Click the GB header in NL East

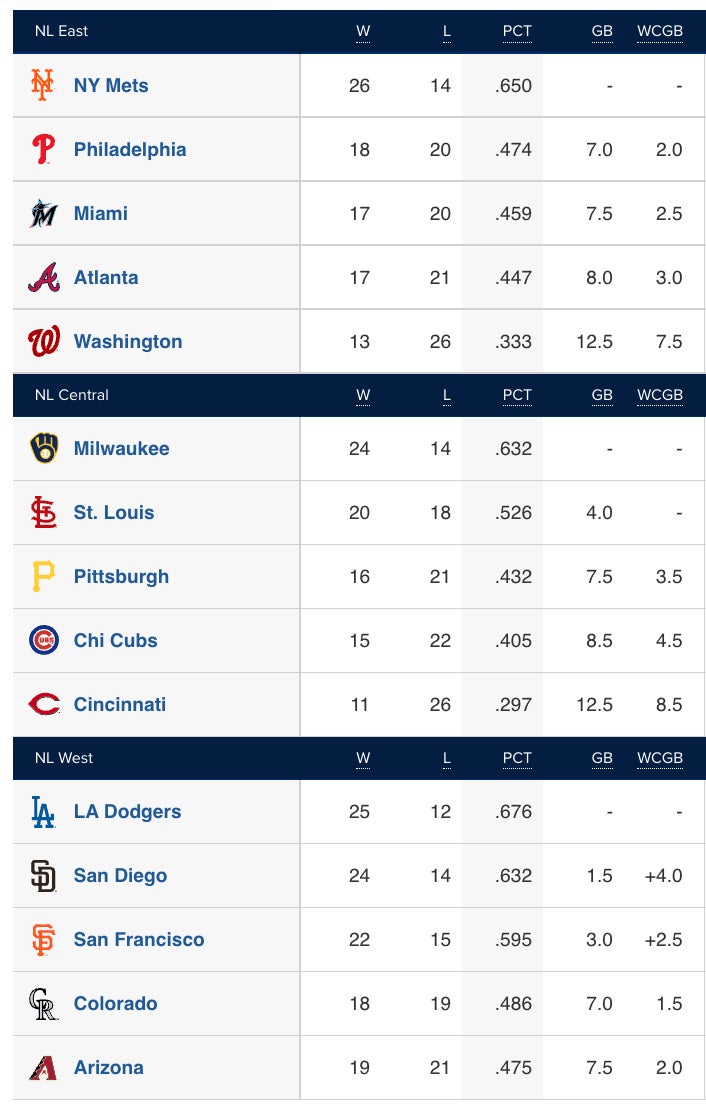pos(602,31)
